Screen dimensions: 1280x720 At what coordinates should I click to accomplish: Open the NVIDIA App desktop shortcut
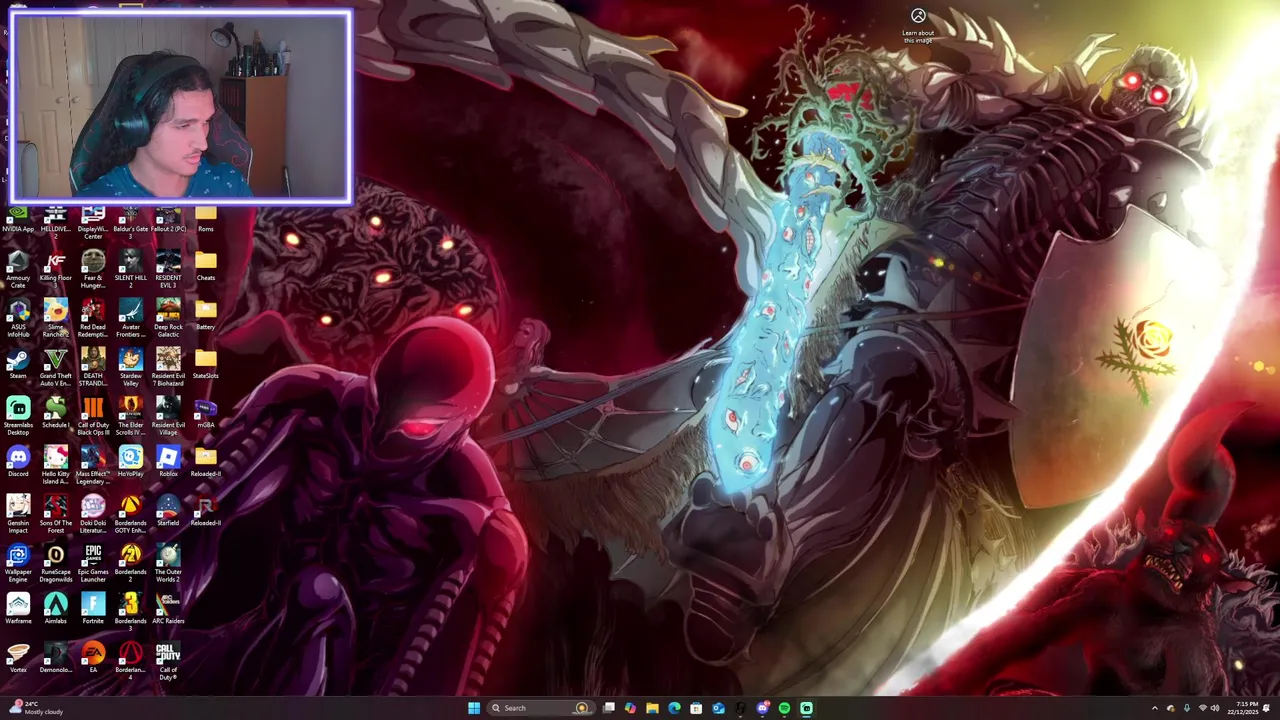[18, 221]
